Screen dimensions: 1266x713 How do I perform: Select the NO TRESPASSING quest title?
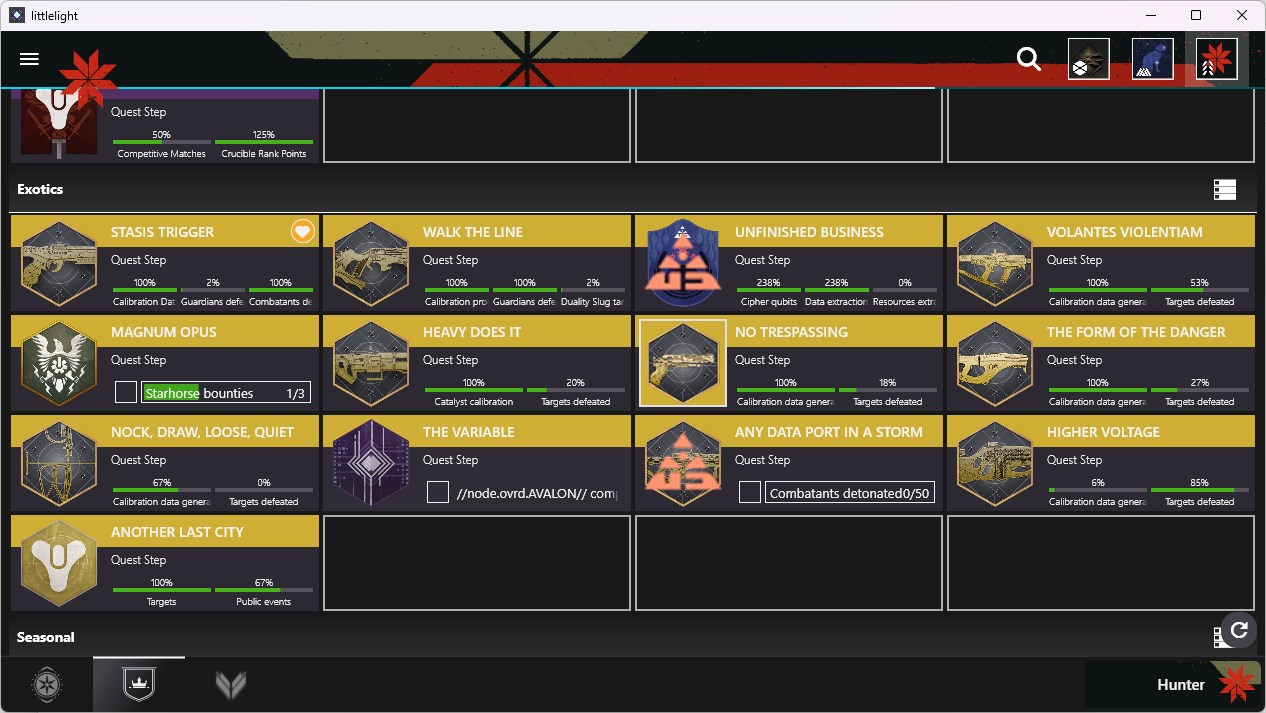pos(791,332)
